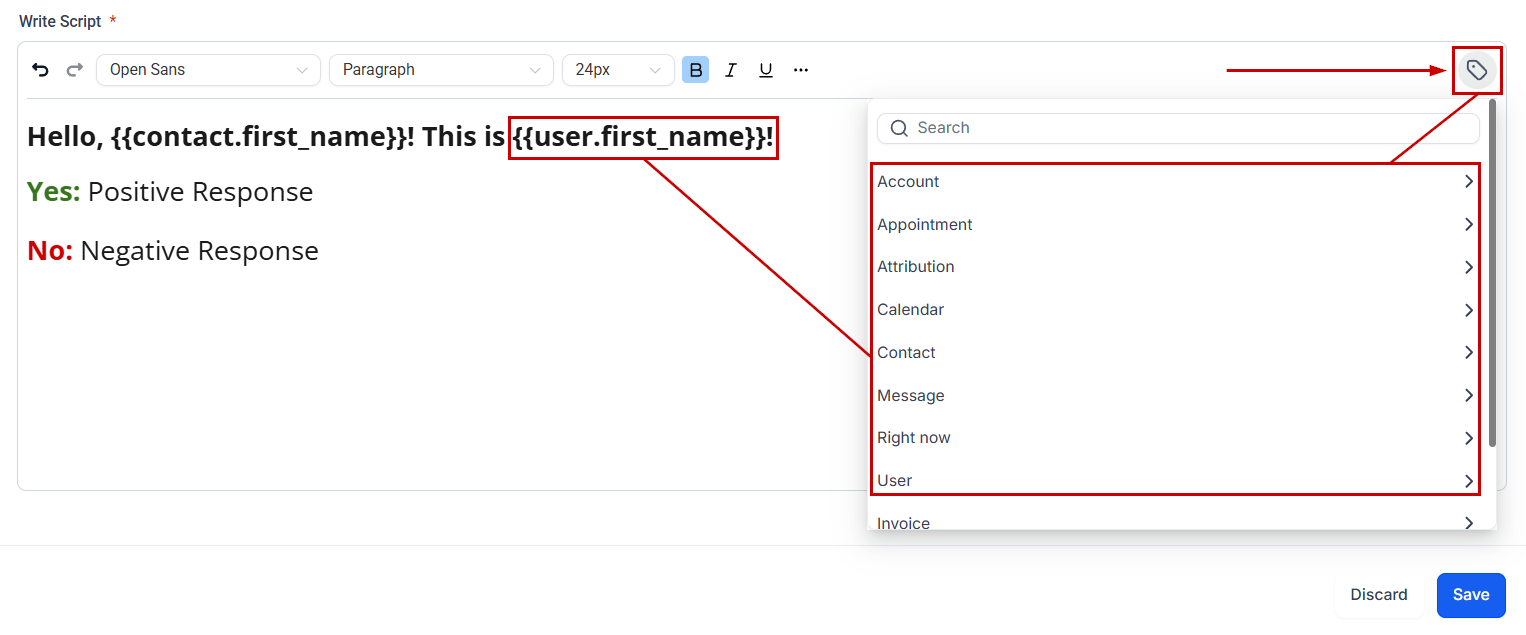Toggle bold formatting
This screenshot has width=1526, height=635.
pyautogui.click(x=696, y=70)
